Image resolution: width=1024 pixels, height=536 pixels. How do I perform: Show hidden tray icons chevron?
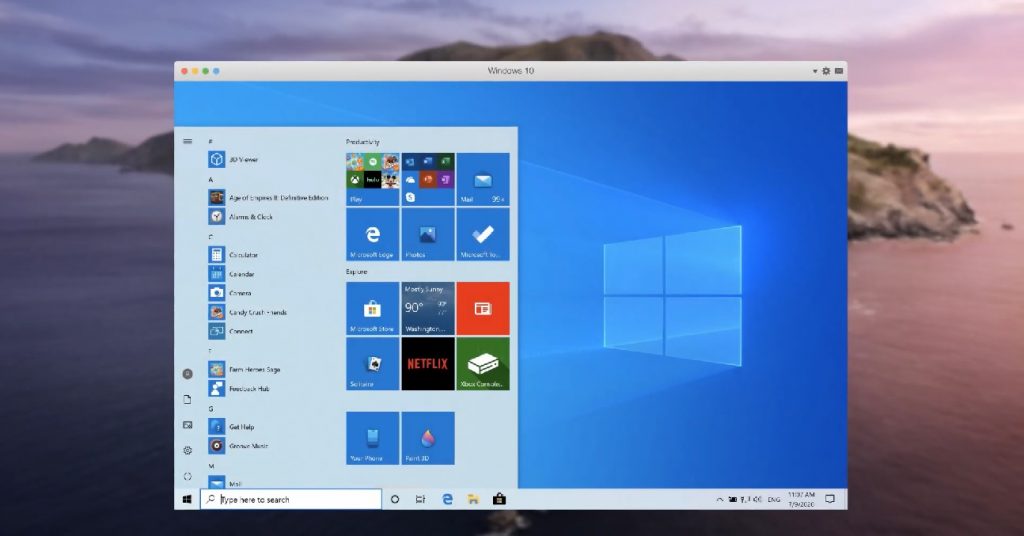click(720, 499)
